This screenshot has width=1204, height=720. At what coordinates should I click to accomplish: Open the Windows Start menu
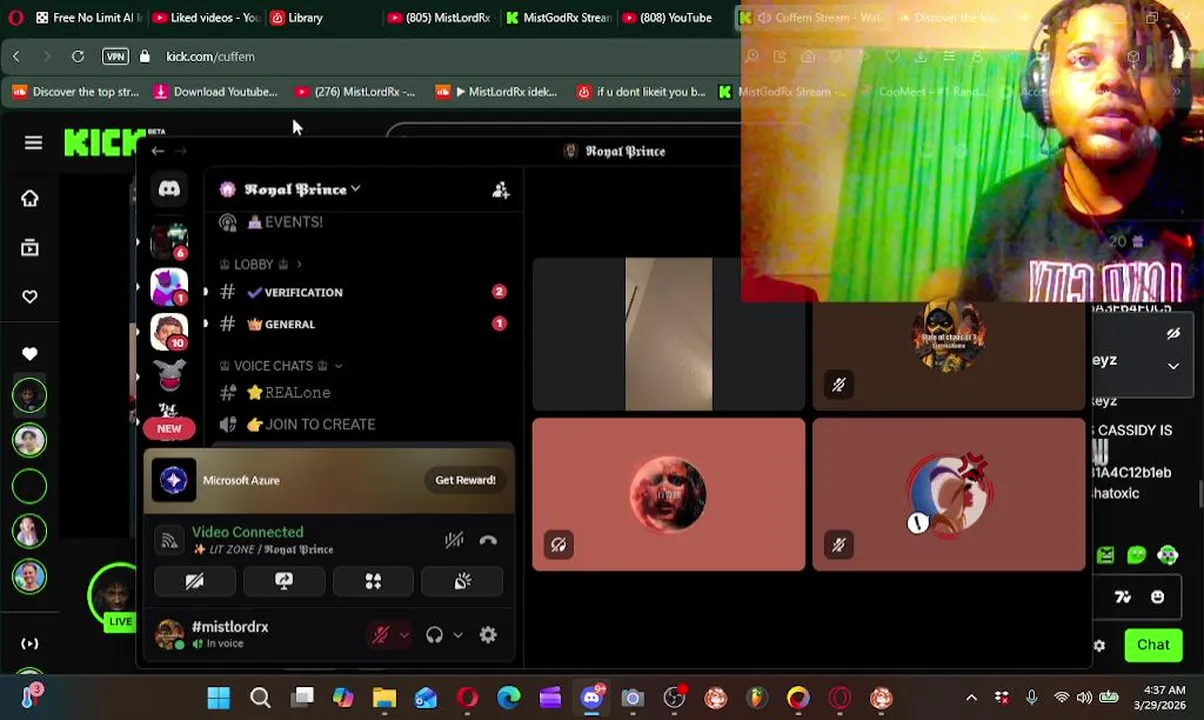[218, 698]
